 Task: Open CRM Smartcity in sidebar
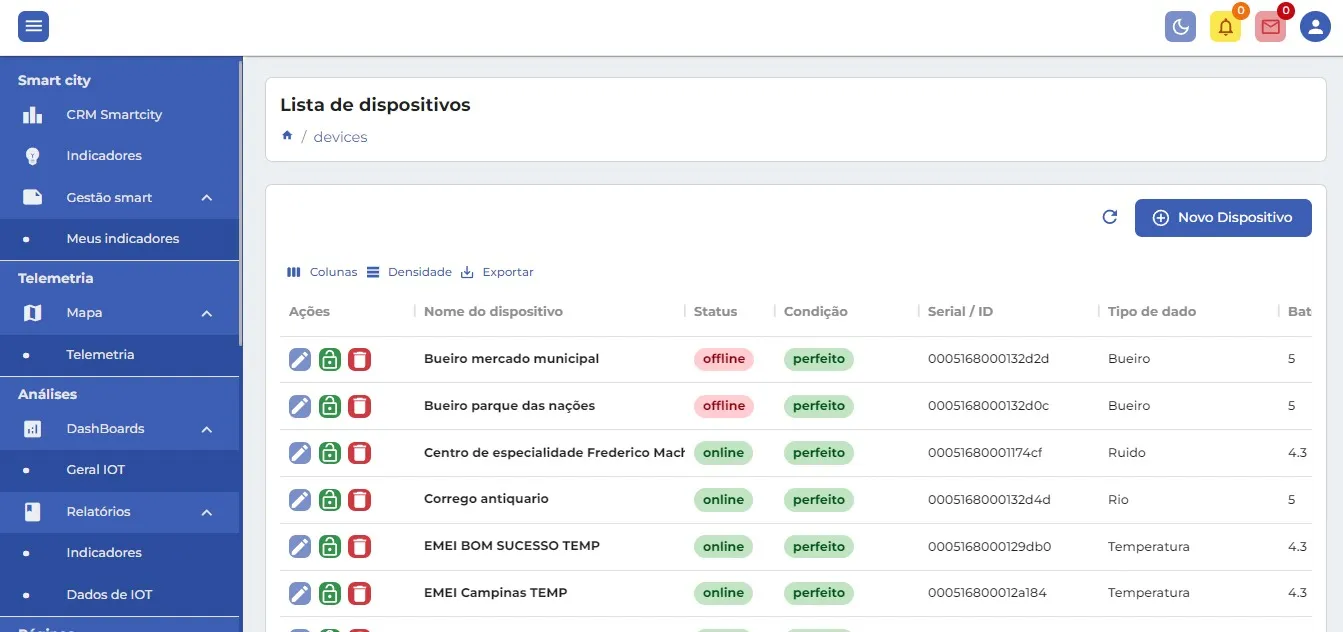tap(114, 115)
